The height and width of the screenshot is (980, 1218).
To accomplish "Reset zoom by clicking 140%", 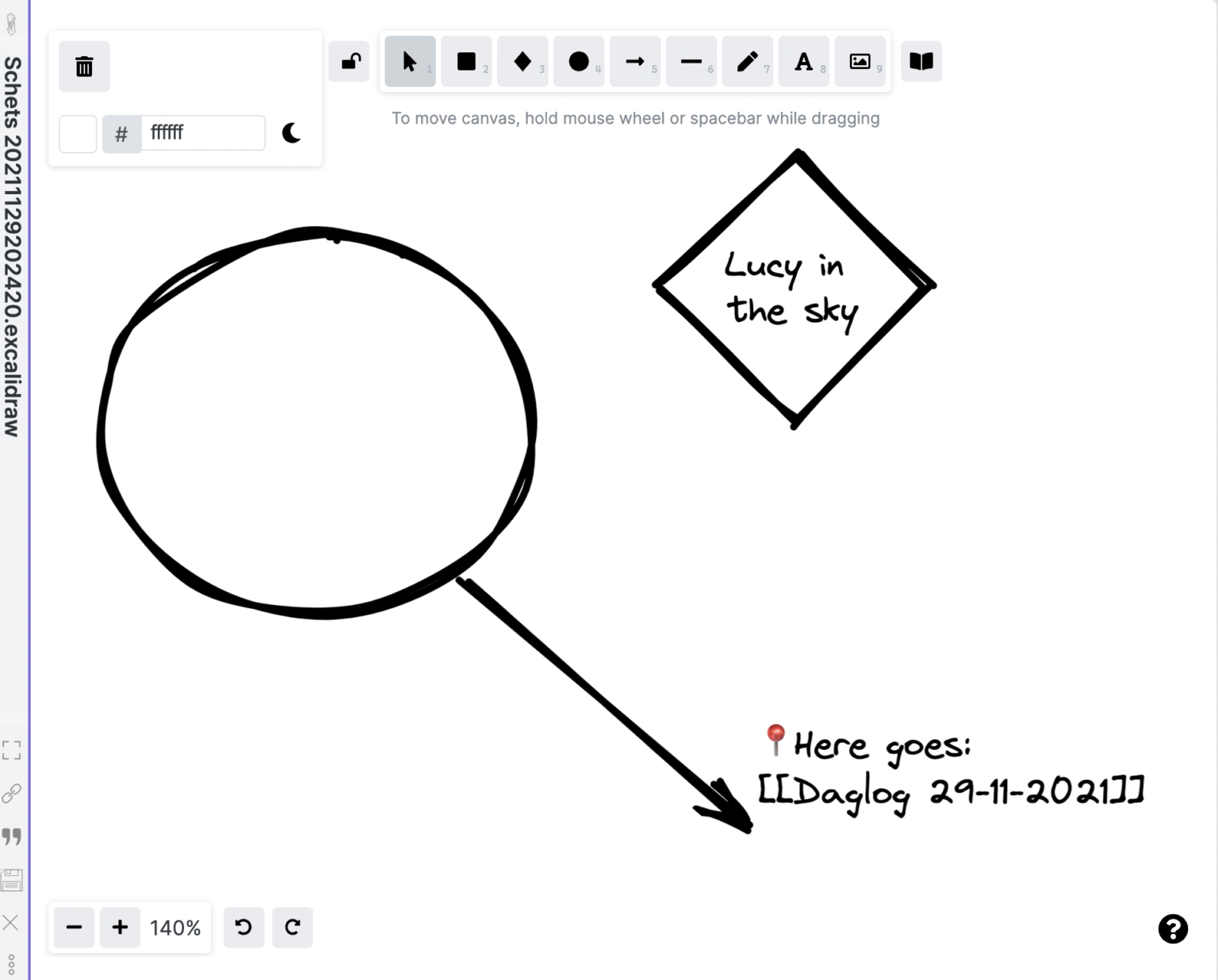I will click(175, 928).
